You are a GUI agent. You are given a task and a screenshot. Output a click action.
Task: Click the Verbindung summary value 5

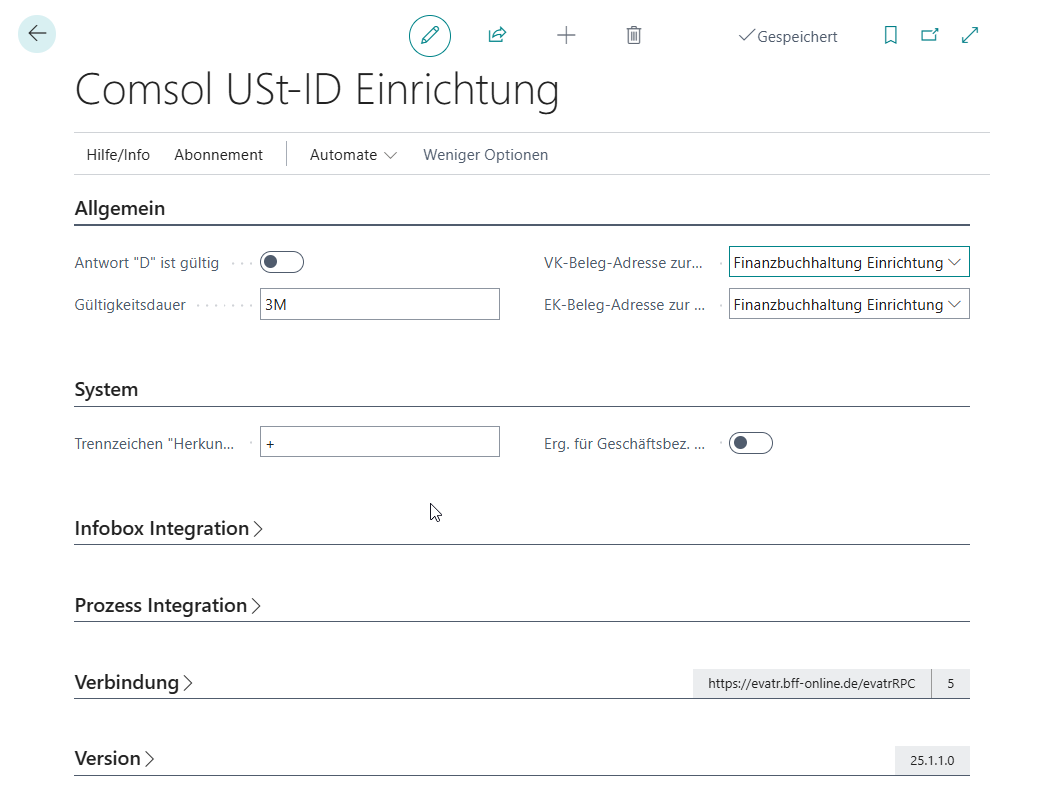coord(951,684)
